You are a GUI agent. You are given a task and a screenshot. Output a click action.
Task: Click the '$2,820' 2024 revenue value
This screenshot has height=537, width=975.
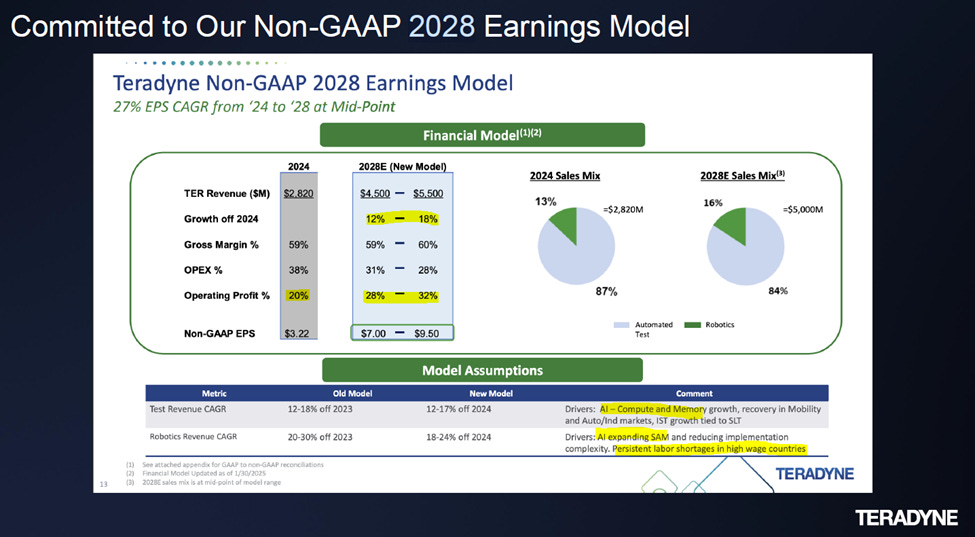(298, 193)
